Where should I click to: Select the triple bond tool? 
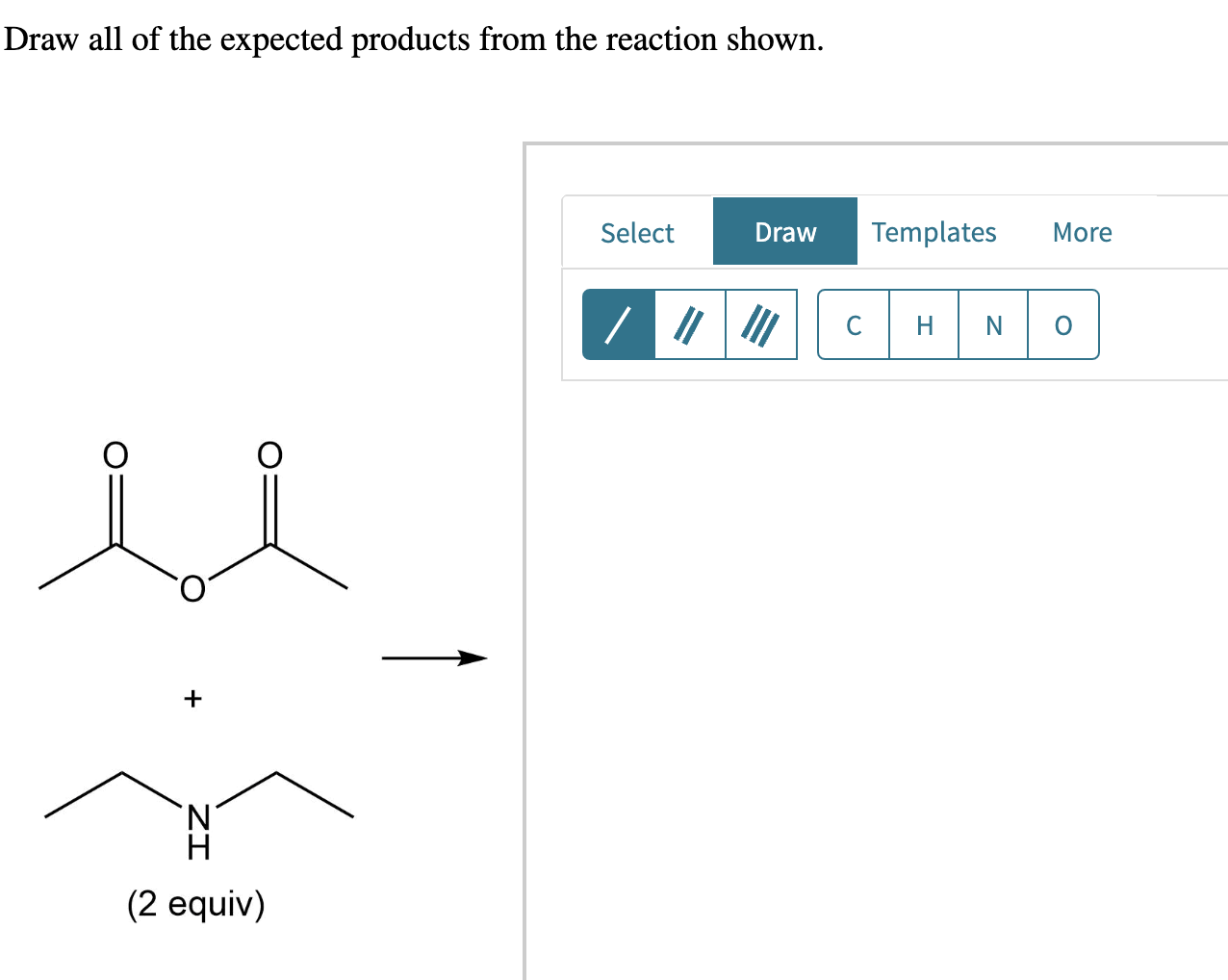click(x=761, y=324)
